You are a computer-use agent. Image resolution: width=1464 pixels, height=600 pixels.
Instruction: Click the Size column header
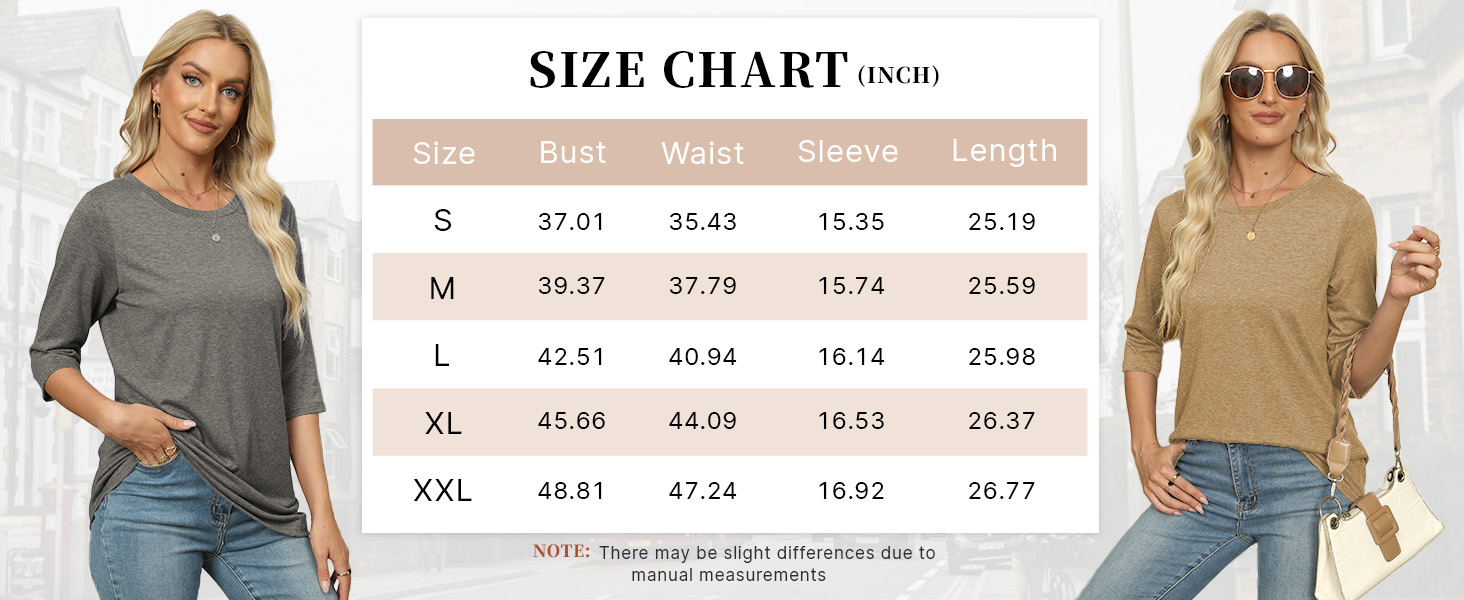point(443,153)
